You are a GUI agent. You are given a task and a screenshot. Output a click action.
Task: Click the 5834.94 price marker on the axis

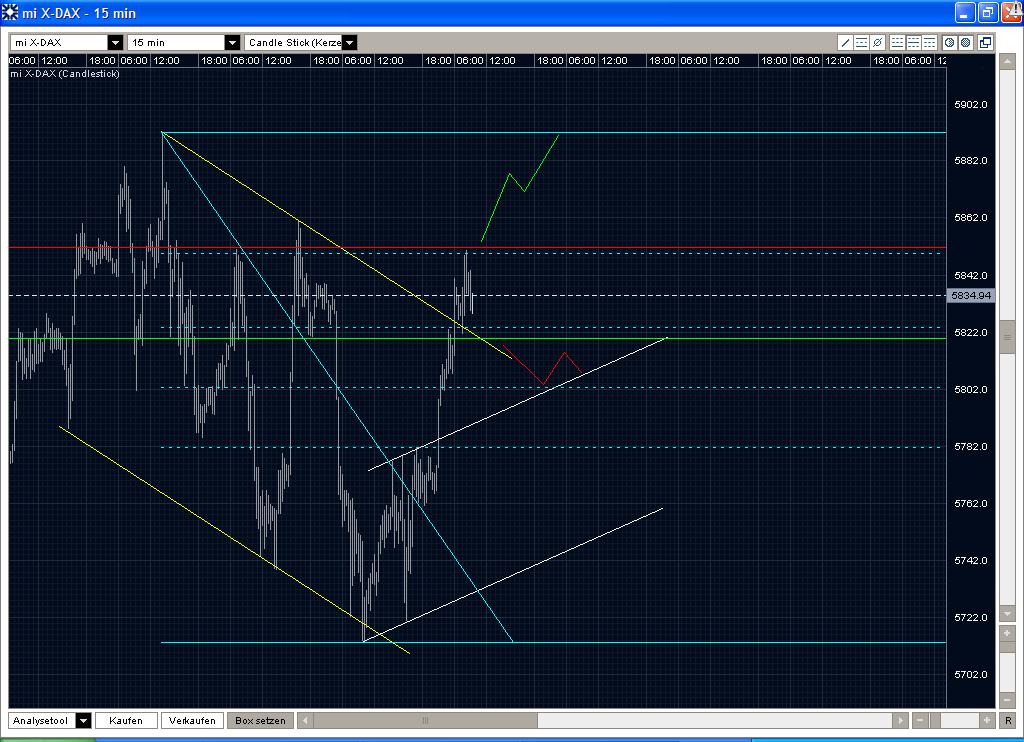coord(972,296)
